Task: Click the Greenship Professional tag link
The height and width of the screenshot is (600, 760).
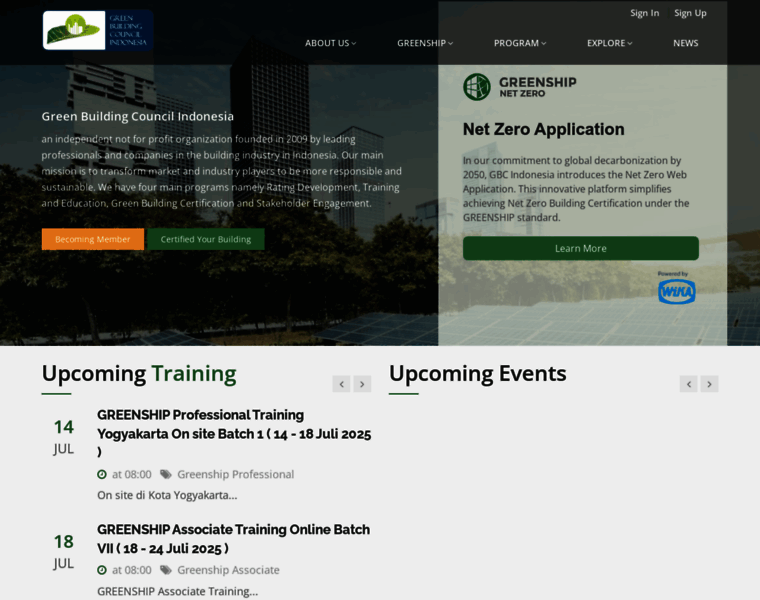Action: click(x=236, y=474)
